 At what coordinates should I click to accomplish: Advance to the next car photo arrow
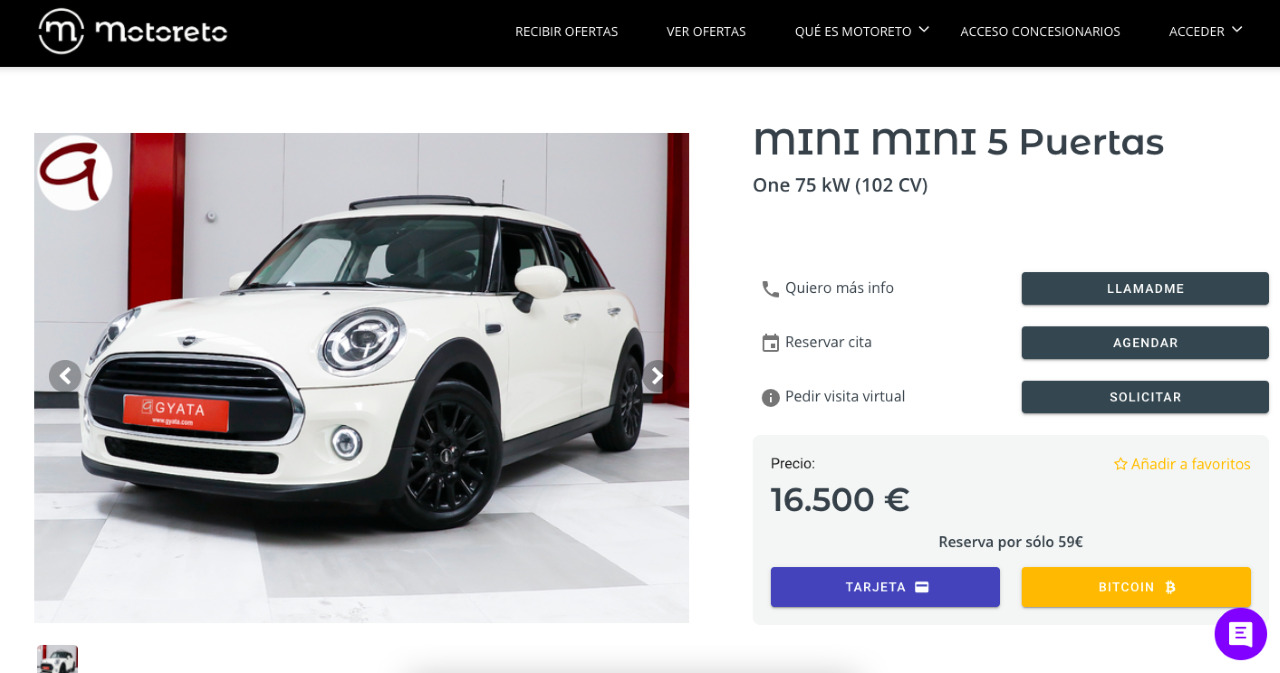pyautogui.click(x=656, y=376)
